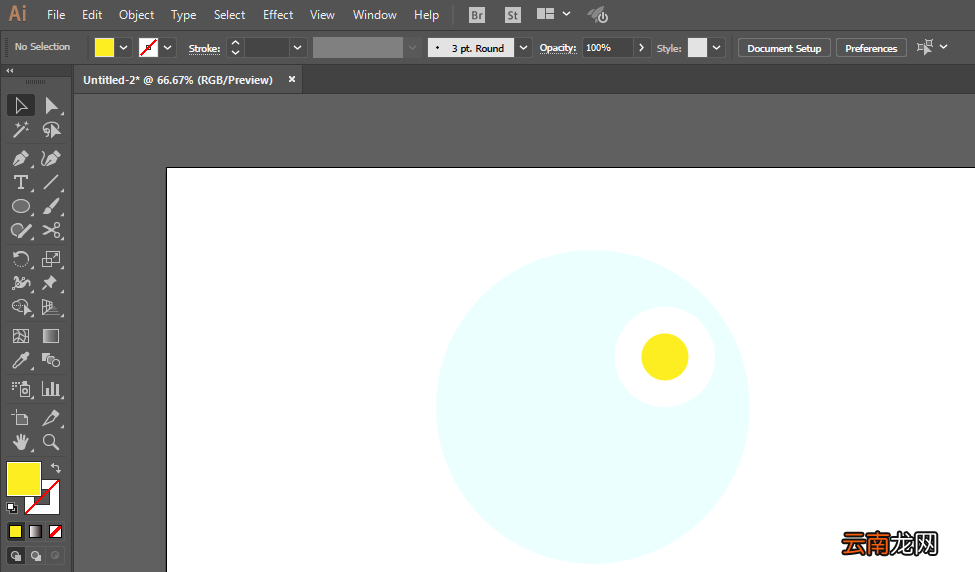The width and height of the screenshot is (975, 572).
Task: Select the Line Segment tool
Action: 51,182
